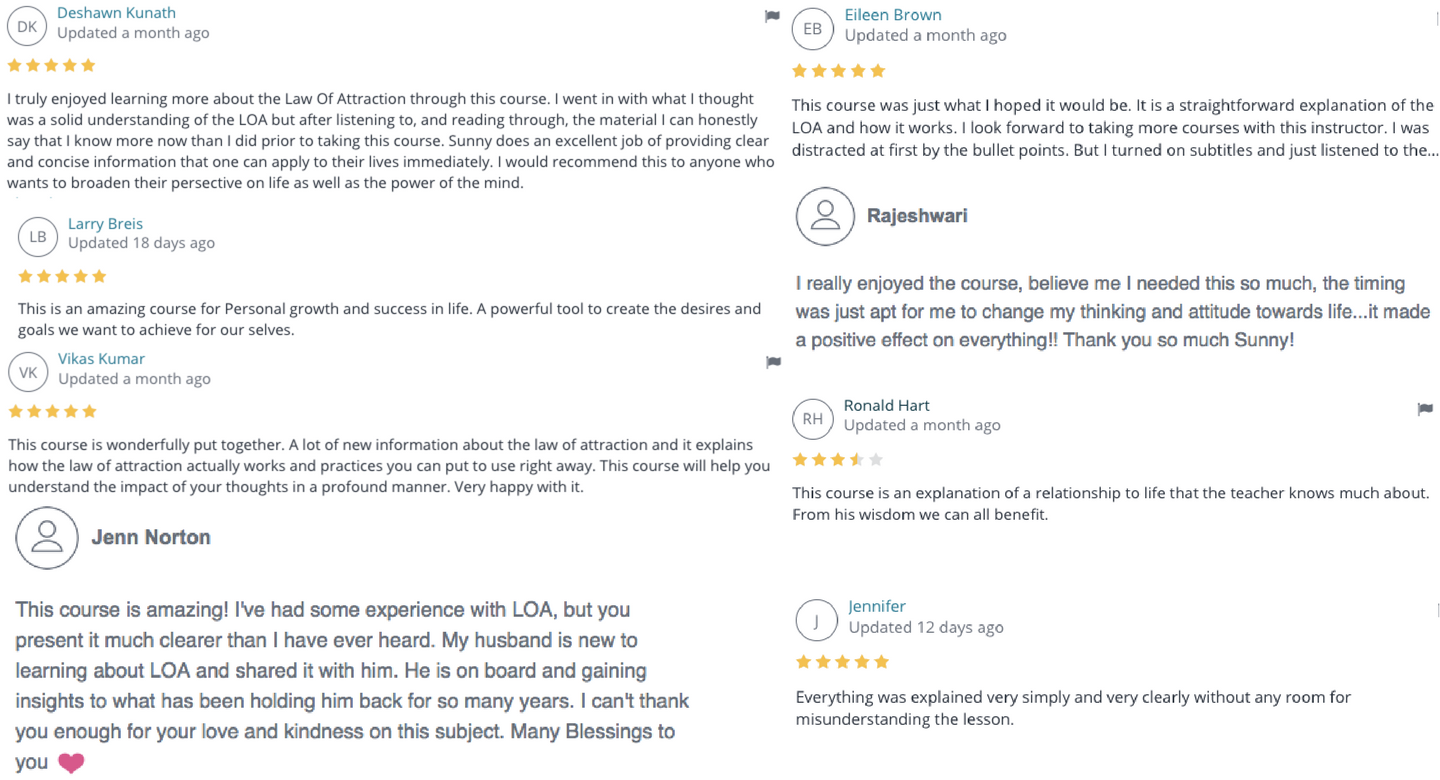
Task: Click Ronald Hart's reviewer name
Action: (x=887, y=405)
